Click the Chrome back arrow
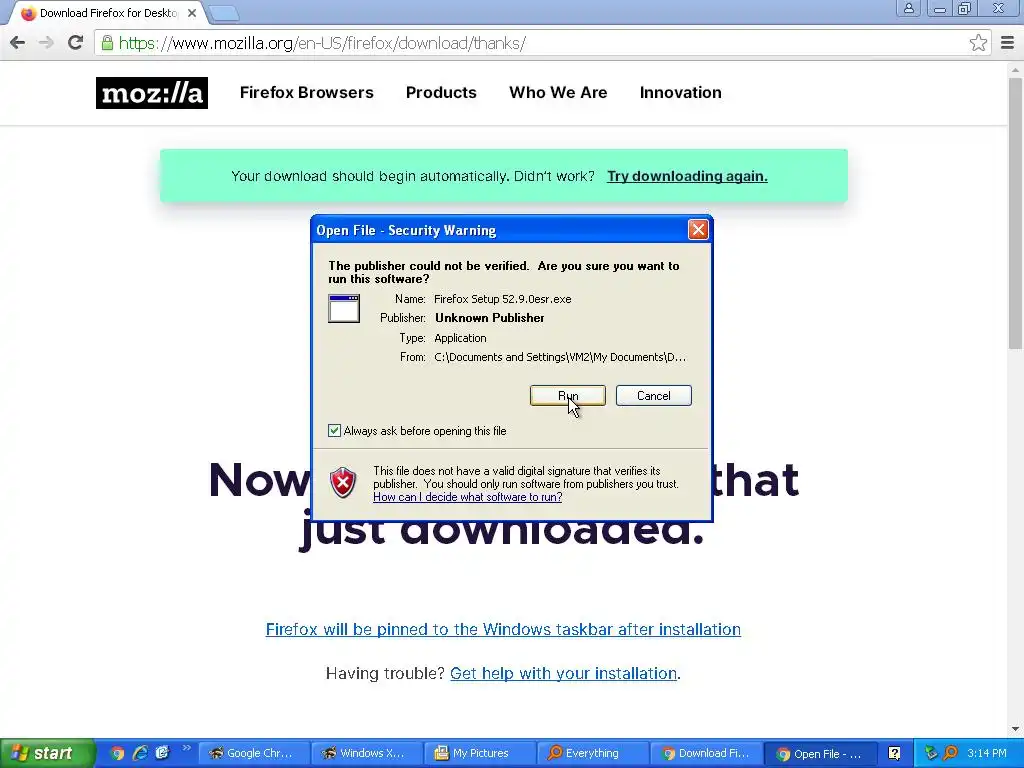The height and width of the screenshot is (768, 1024). click(18, 43)
